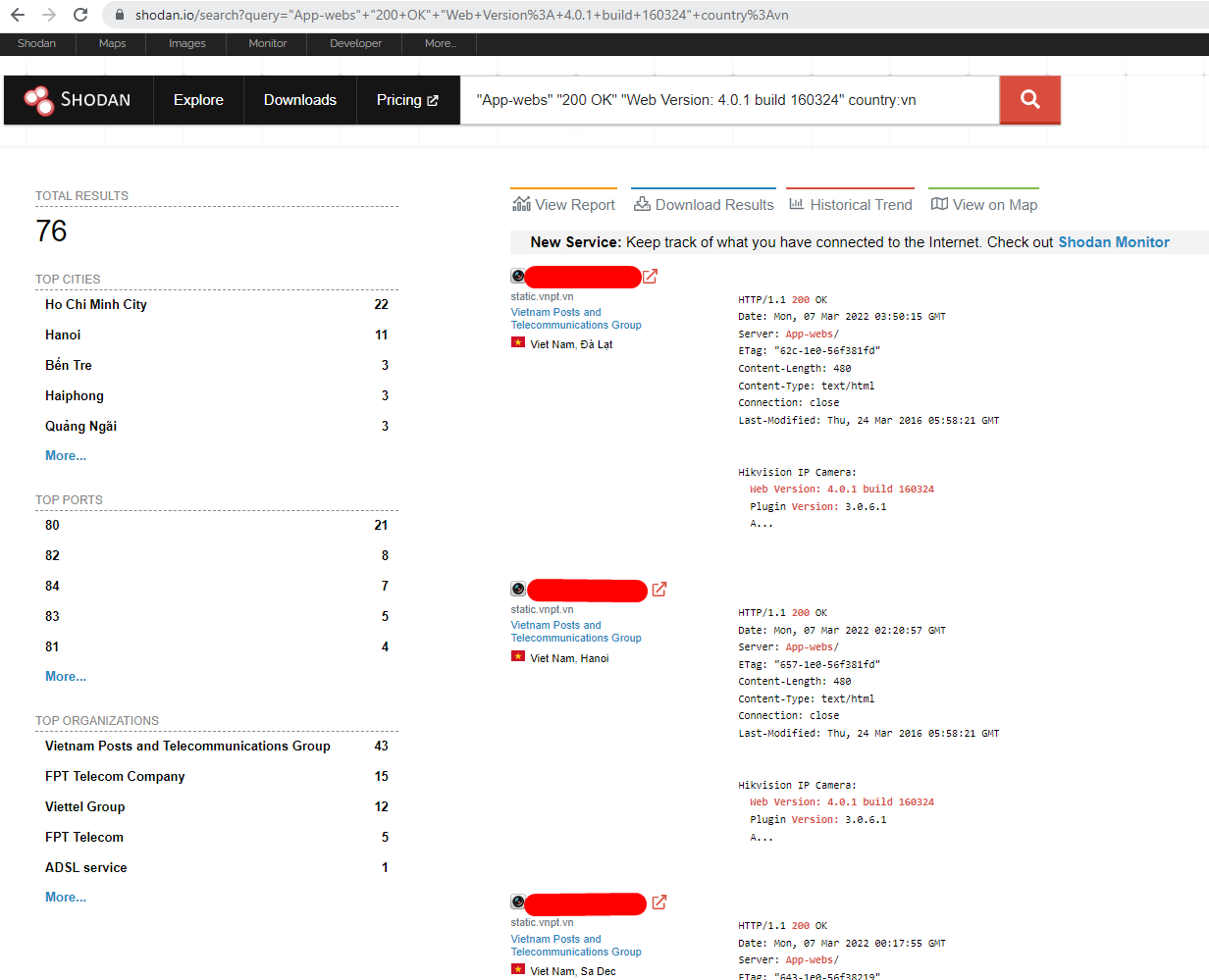Click the browser back arrow
1209x980 pixels.
[x=18, y=15]
